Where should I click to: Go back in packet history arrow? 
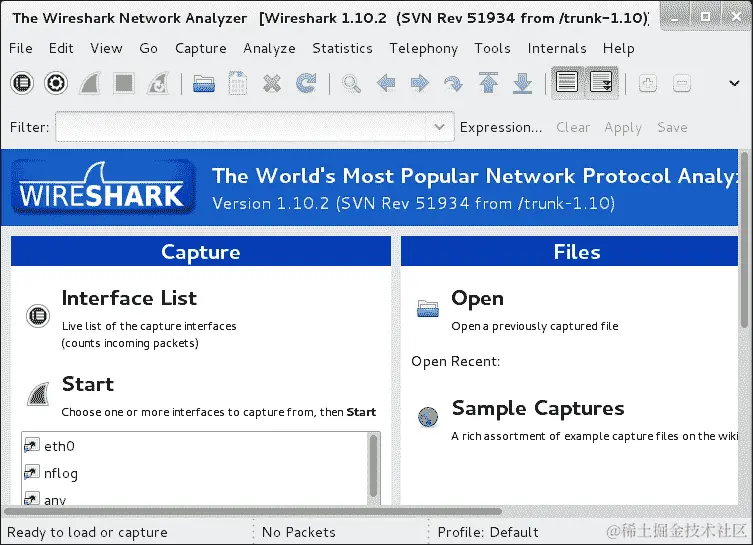(x=386, y=83)
